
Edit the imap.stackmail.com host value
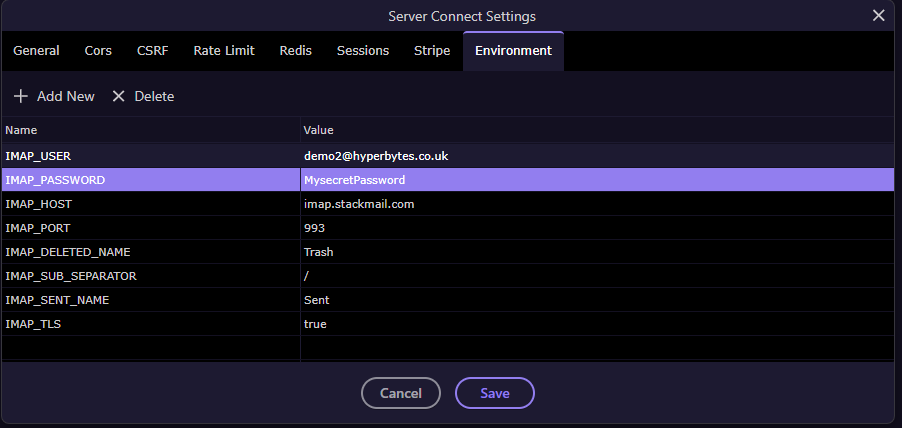[597, 204]
